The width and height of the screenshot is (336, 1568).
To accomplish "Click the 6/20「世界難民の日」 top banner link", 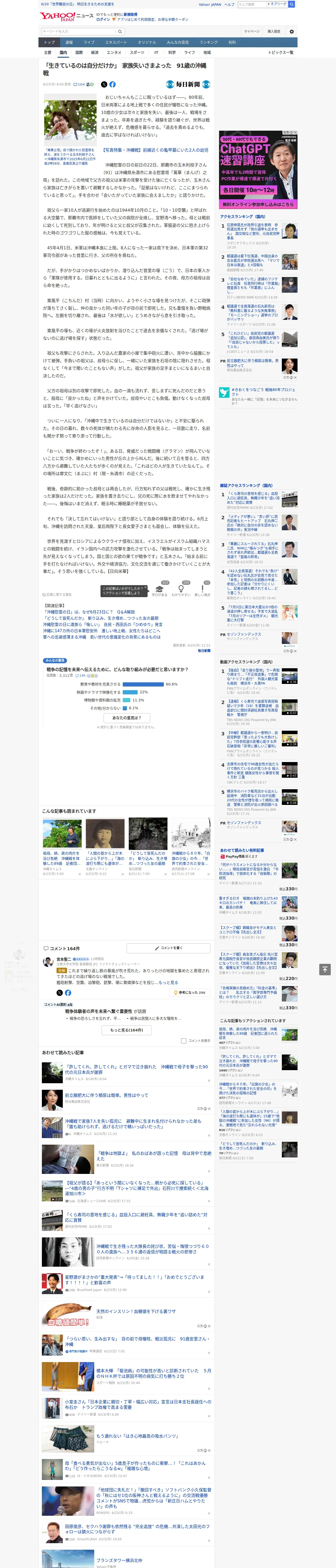I will point(77,4).
